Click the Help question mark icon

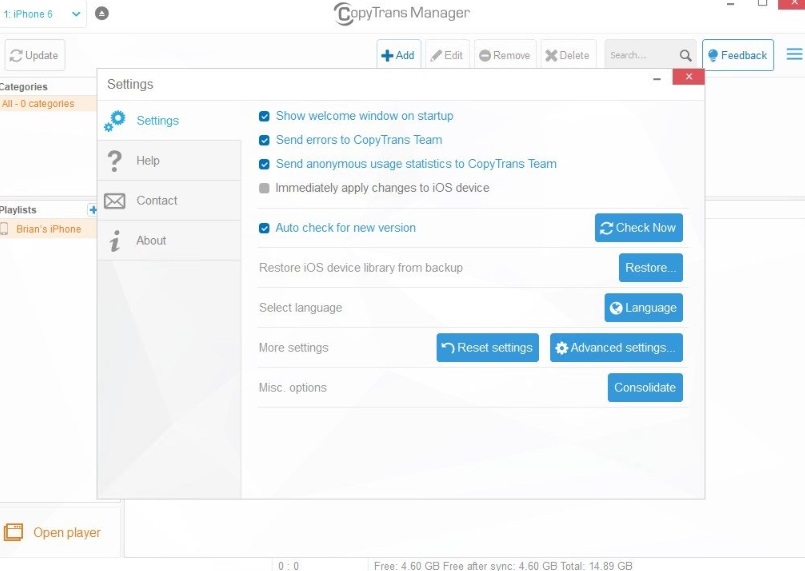115,161
